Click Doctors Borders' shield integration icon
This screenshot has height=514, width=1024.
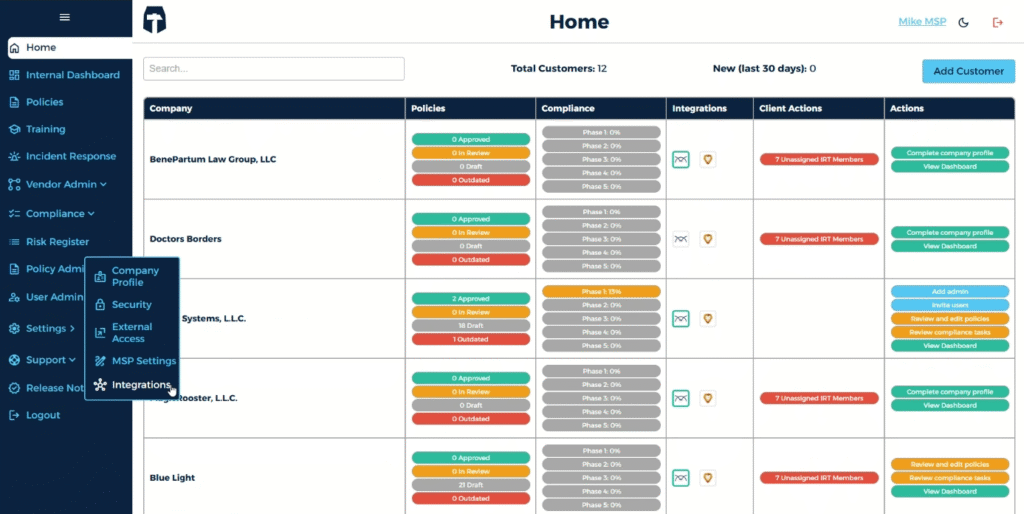pos(707,239)
